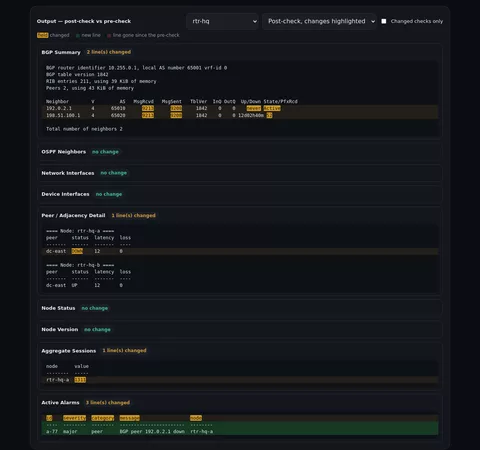Click the highlighted 'DOWN' status for dc-east

coord(77,251)
